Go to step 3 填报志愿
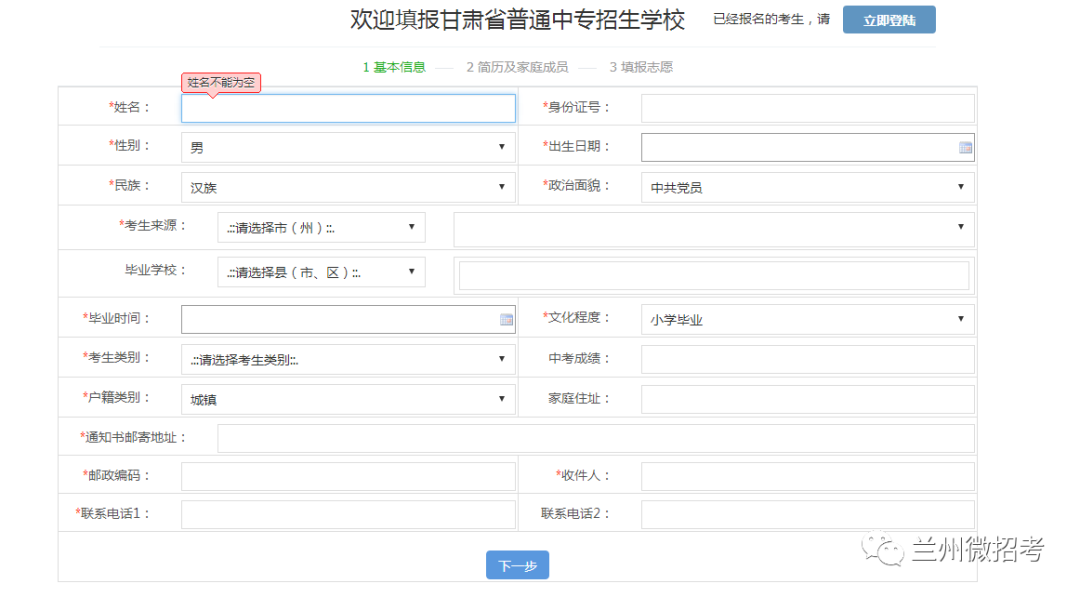1080x597 pixels. 640,67
